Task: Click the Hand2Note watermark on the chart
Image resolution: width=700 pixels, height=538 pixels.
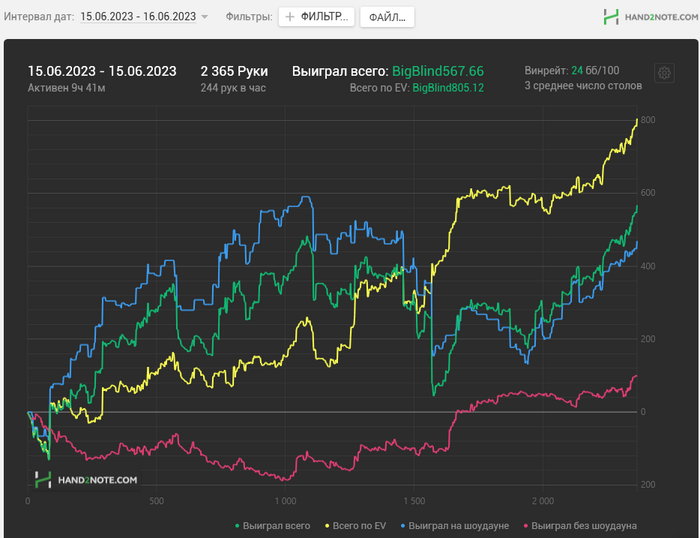Action: 87,481
